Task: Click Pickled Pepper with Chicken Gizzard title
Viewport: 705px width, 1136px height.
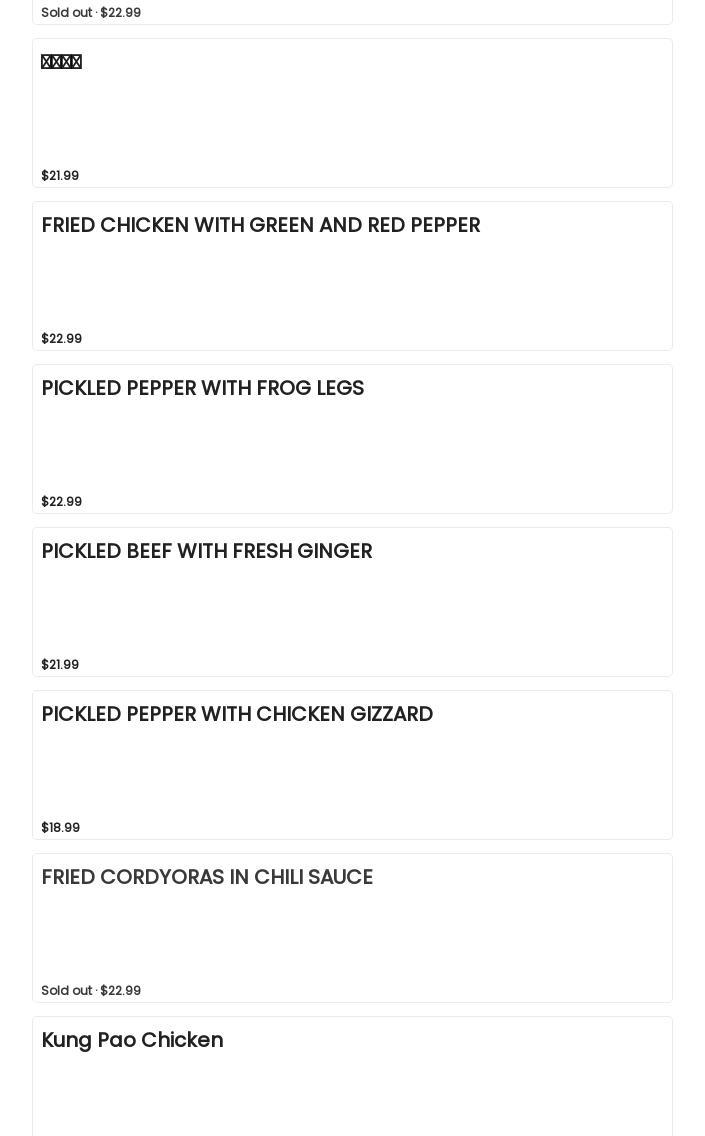Action: tap(237, 714)
